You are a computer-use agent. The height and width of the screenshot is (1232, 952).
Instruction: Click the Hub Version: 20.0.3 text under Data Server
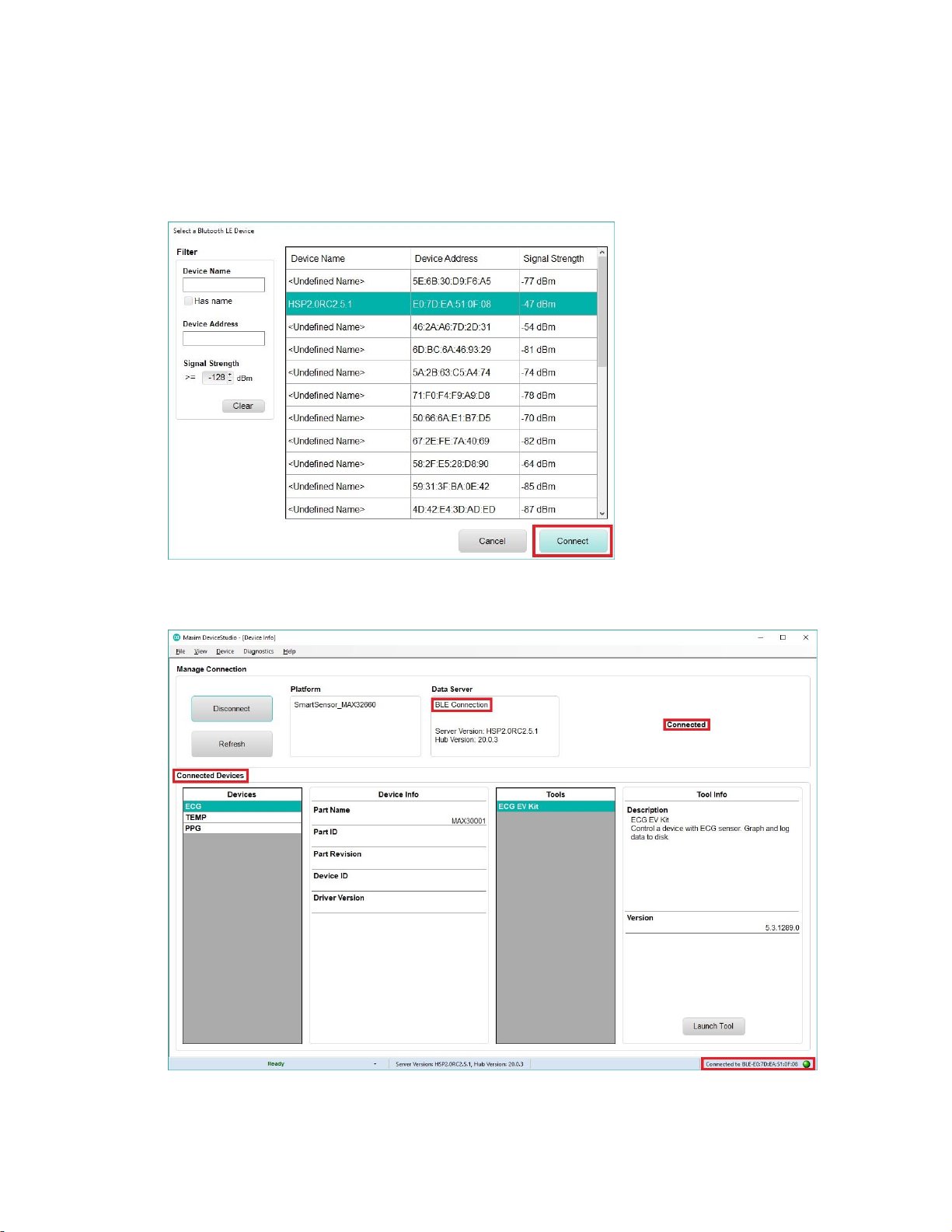(466, 740)
